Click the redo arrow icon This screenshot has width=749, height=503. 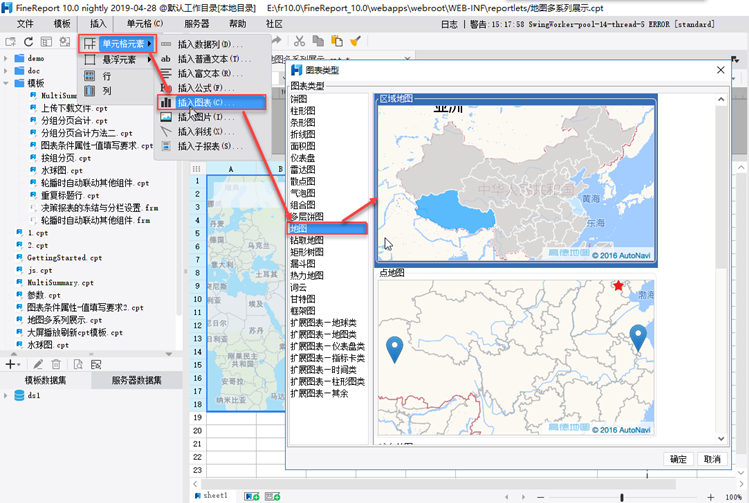click(277, 41)
